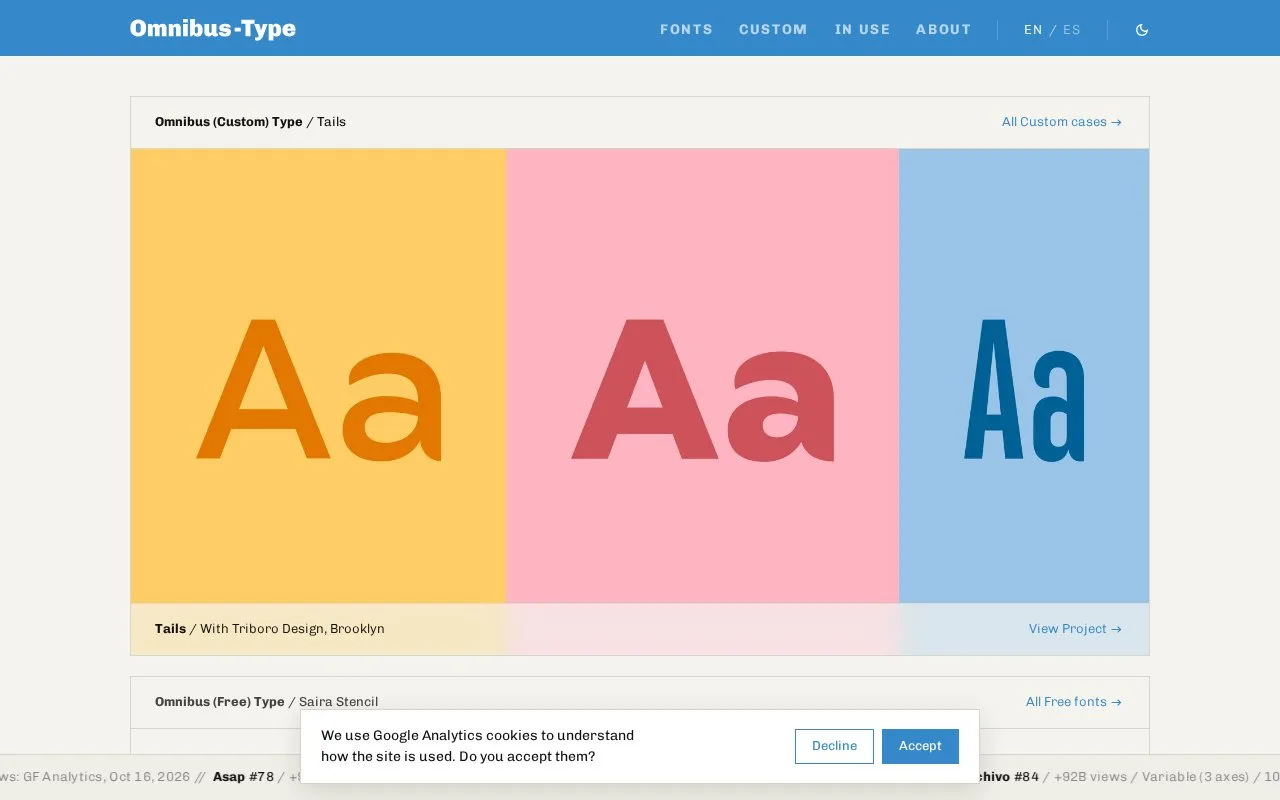Image resolution: width=1280 pixels, height=800 pixels.
Task: Click the "Omnibus (Custom) Type / Tails" heading
Action: [x=250, y=122]
